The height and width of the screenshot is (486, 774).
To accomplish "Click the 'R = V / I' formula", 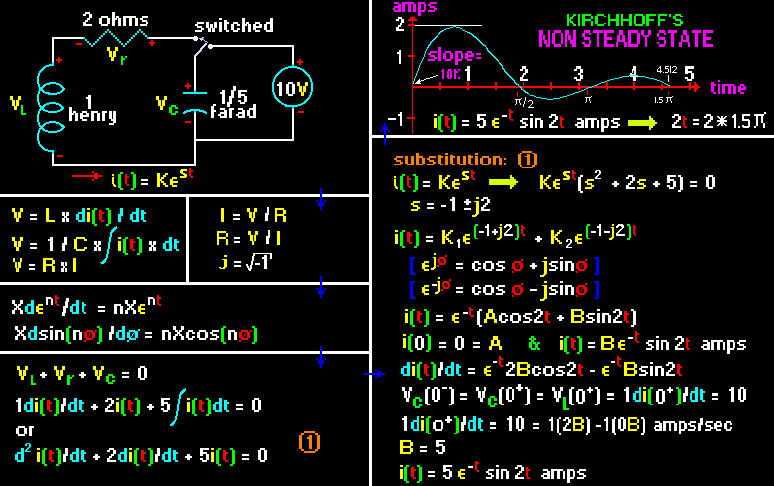I will pos(249,239).
